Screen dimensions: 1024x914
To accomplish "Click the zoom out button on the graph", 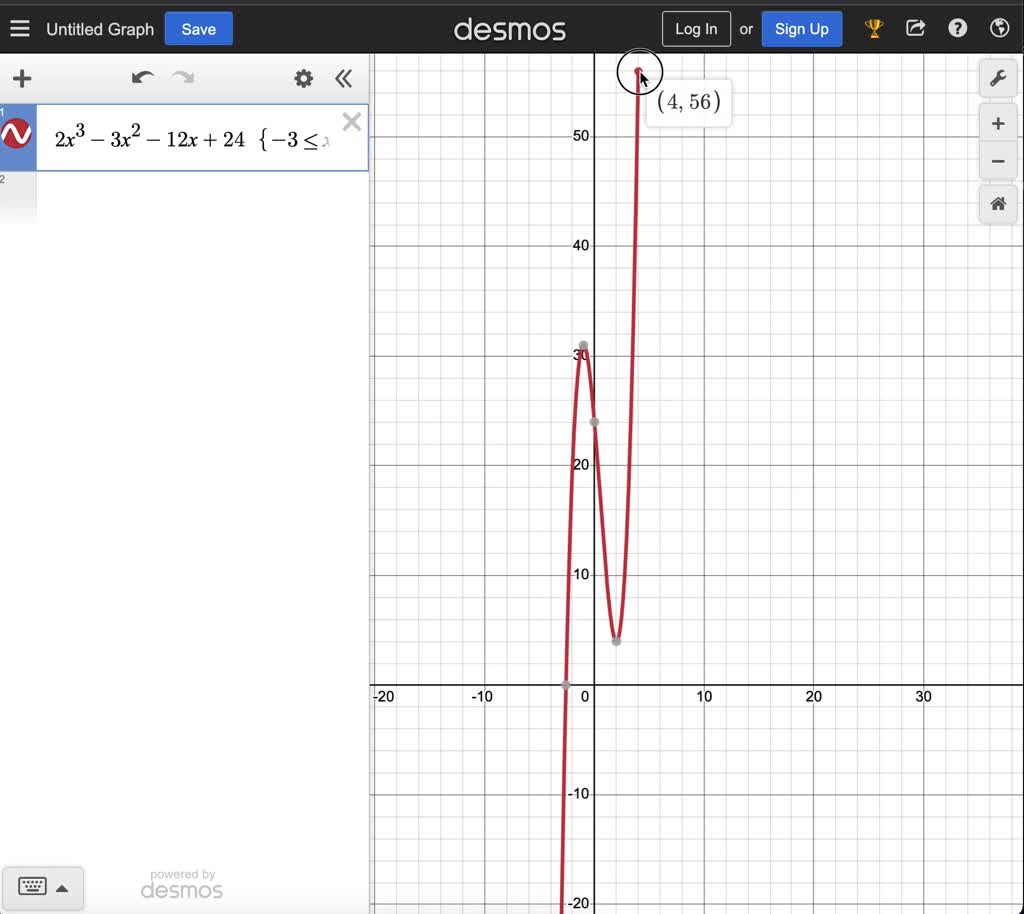I will (998, 160).
